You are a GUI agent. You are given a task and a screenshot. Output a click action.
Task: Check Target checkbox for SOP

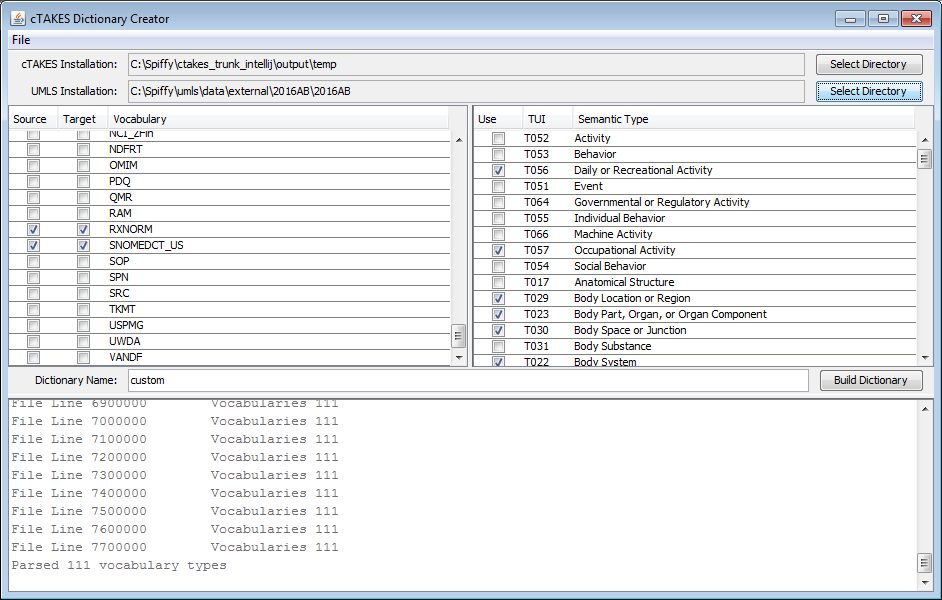84,261
